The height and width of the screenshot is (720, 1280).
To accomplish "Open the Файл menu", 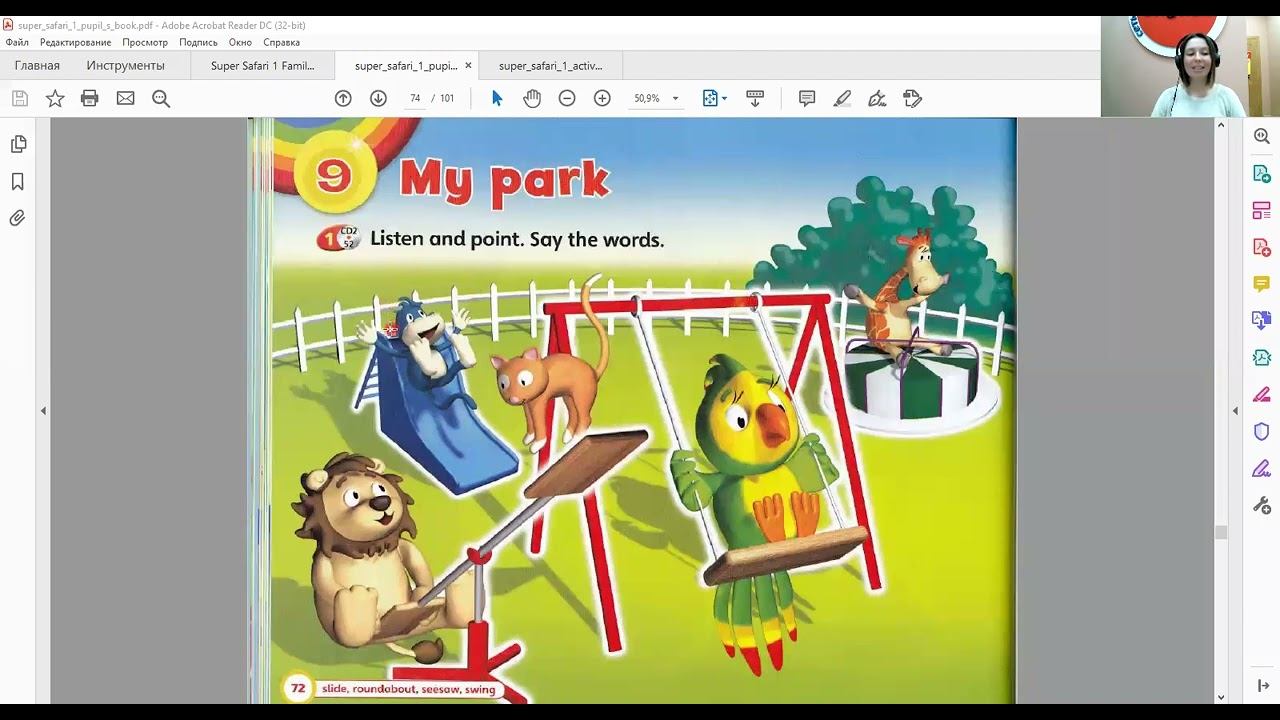I will tap(17, 42).
